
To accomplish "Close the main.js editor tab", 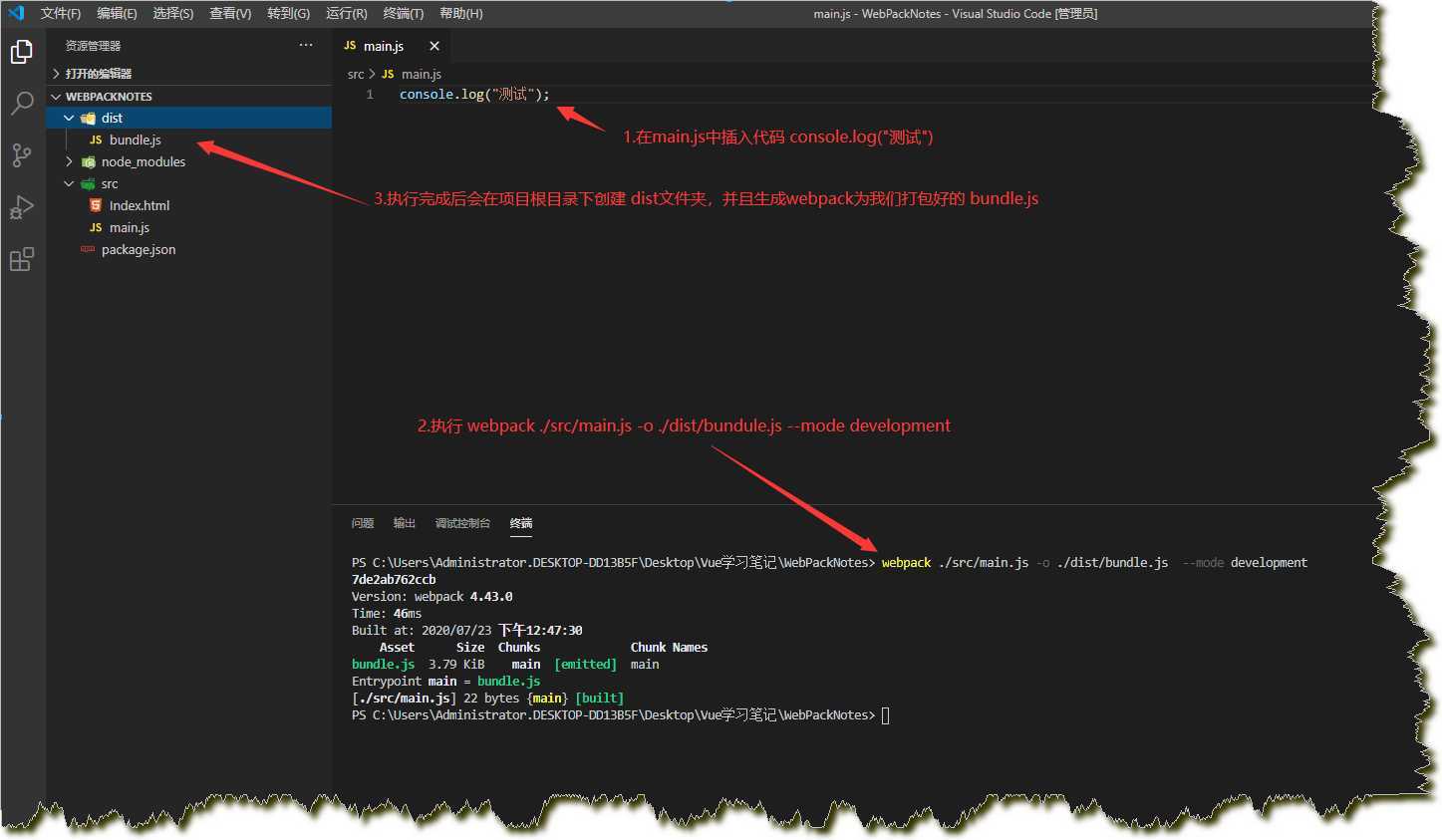I will click(434, 46).
